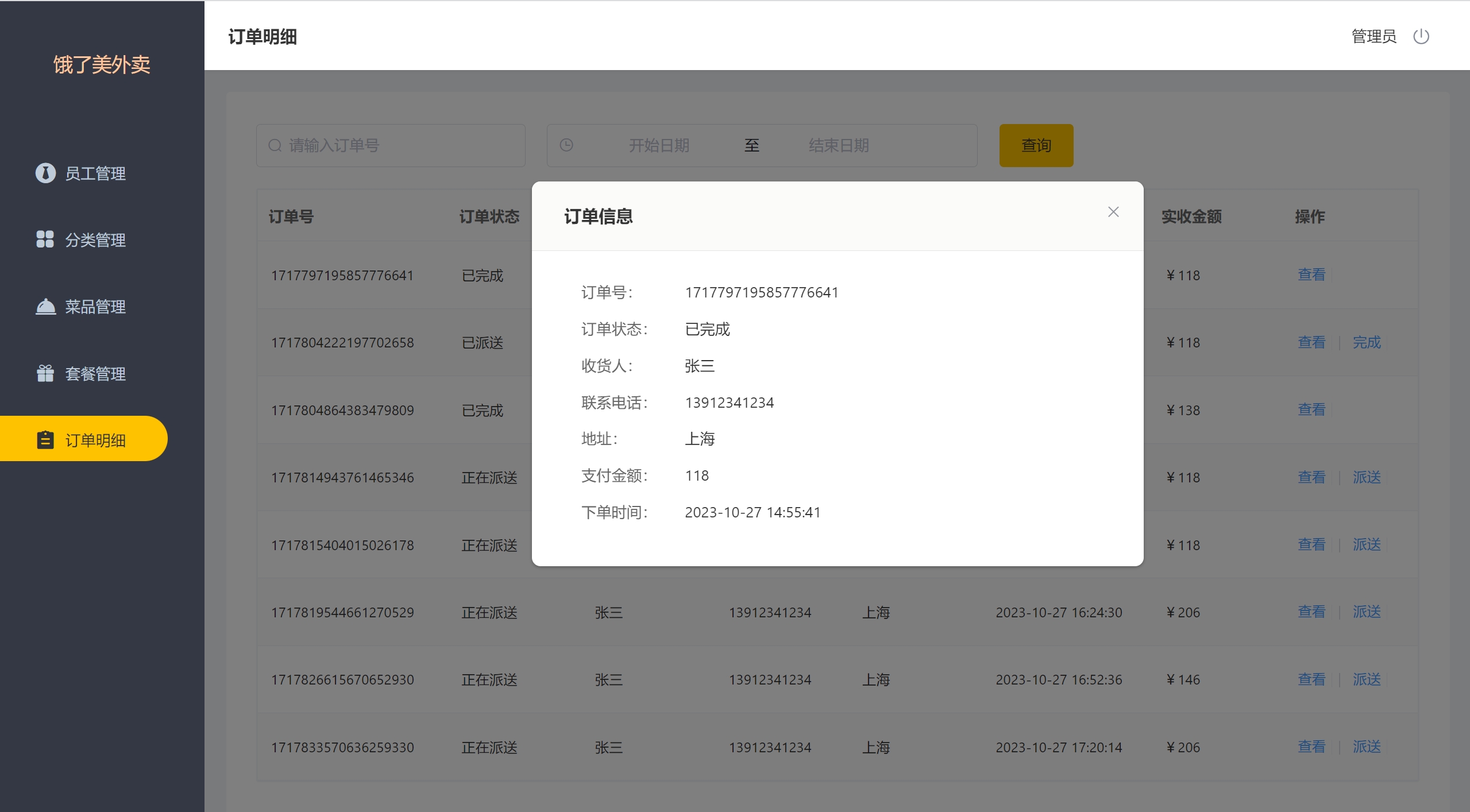
Task: Select 分类管理 in sidebar
Action: tap(95, 240)
